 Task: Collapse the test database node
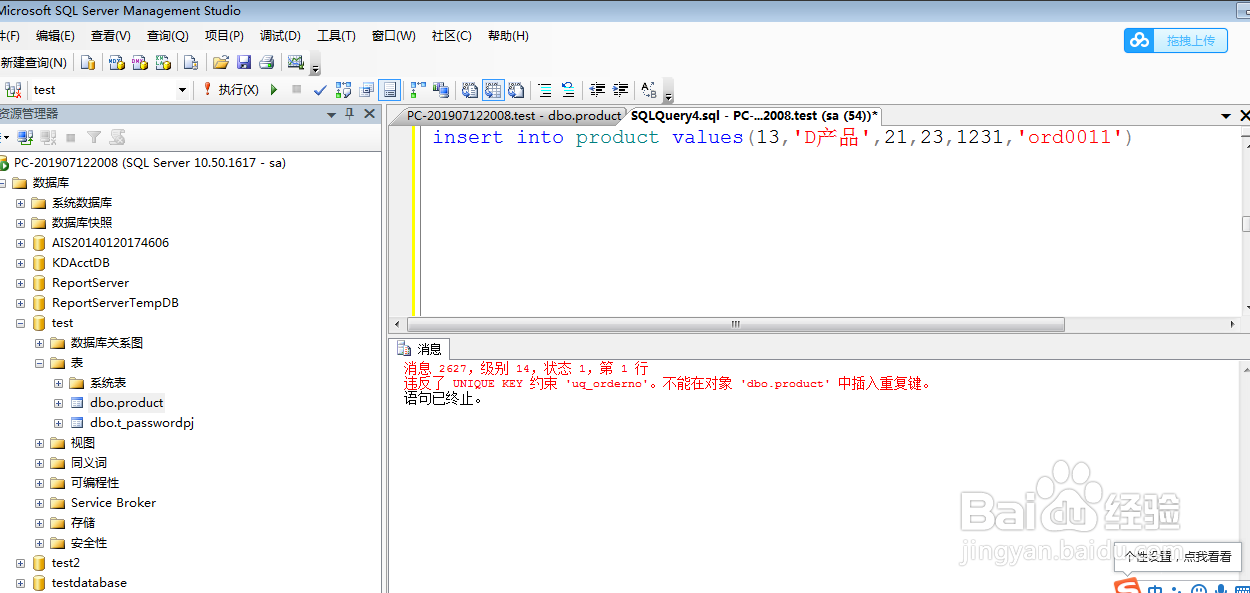[20, 323]
